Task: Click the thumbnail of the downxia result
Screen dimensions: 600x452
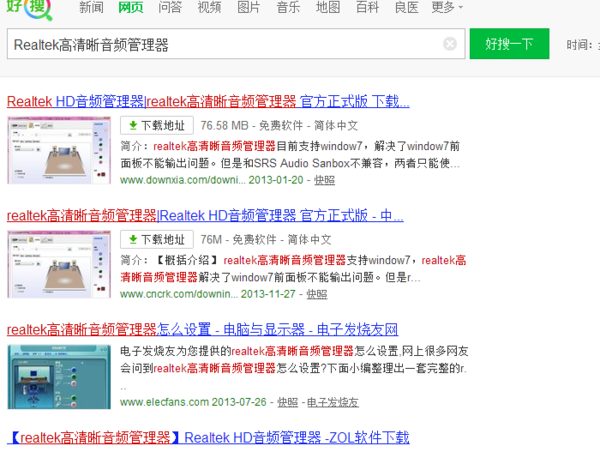Action: click(59, 150)
